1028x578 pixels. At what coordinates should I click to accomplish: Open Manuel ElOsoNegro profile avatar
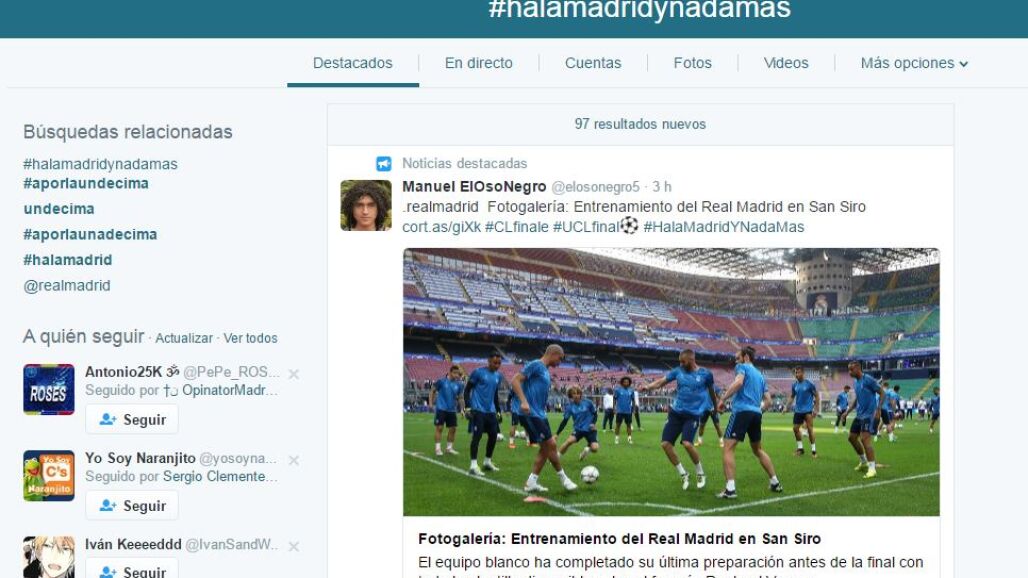366,206
